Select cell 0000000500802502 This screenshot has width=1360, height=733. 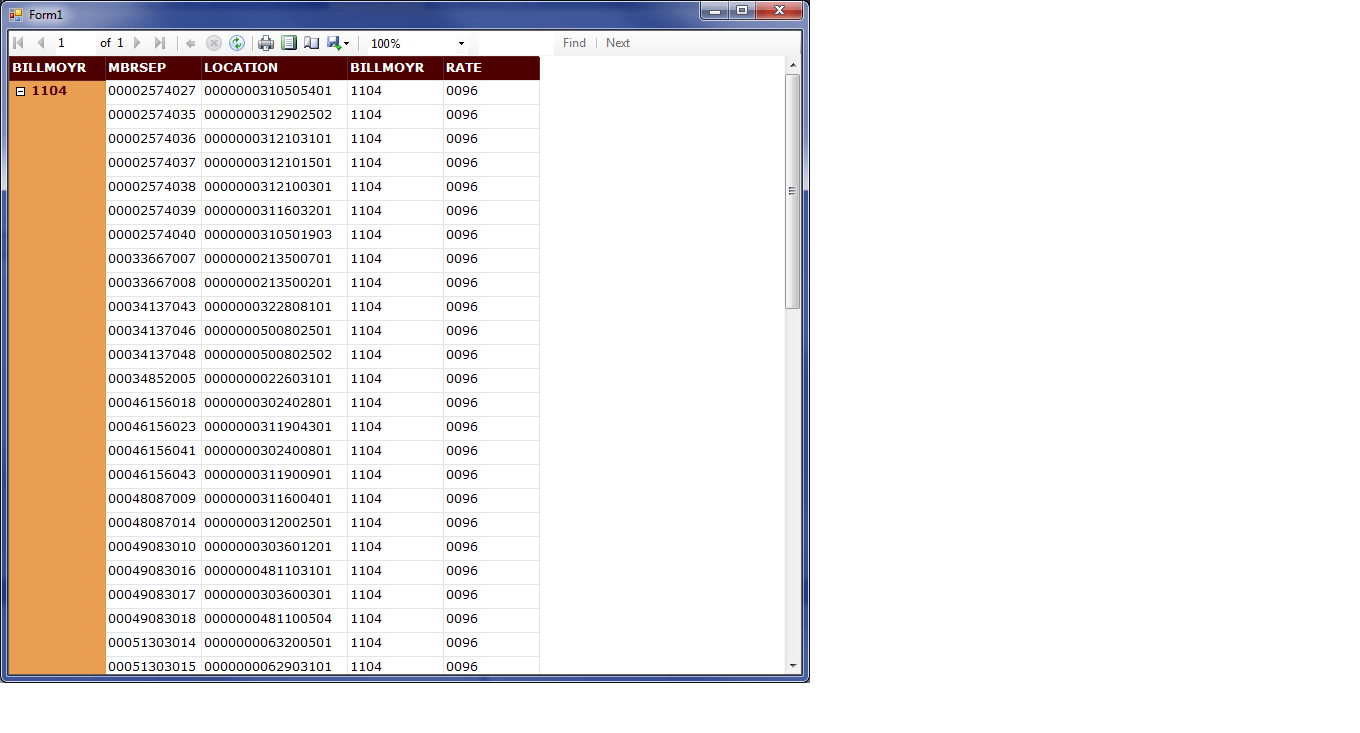[x=274, y=355]
